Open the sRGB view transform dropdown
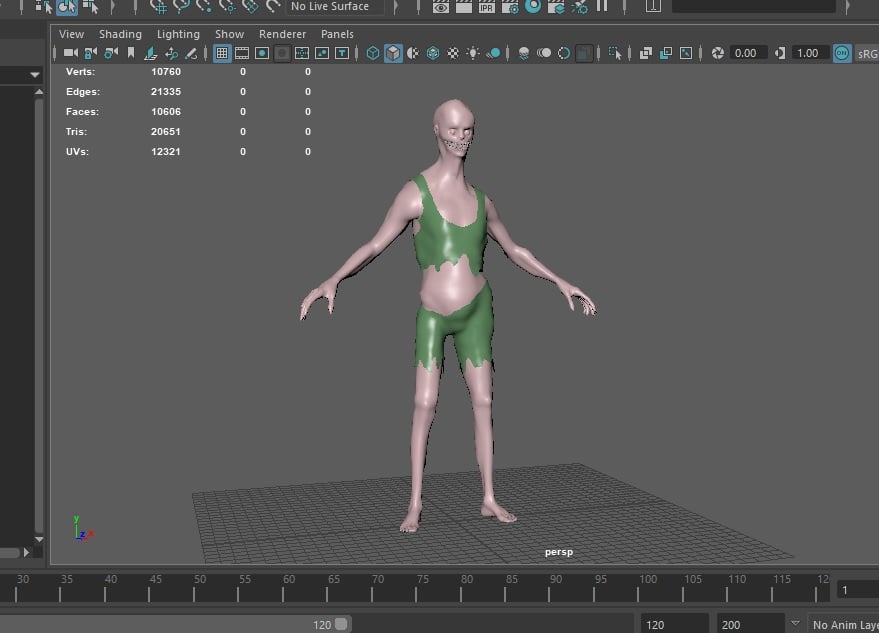879x633 pixels. pos(867,54)
